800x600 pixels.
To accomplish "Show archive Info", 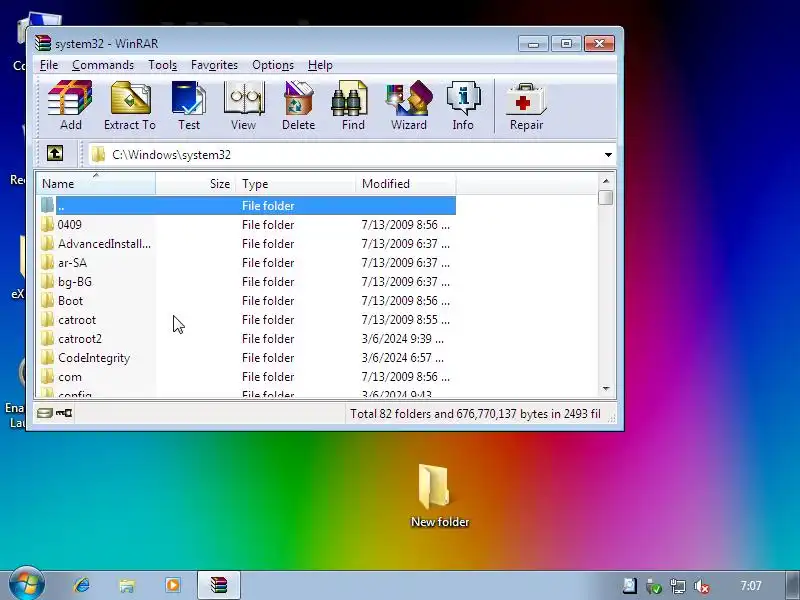I will [463, 106].
